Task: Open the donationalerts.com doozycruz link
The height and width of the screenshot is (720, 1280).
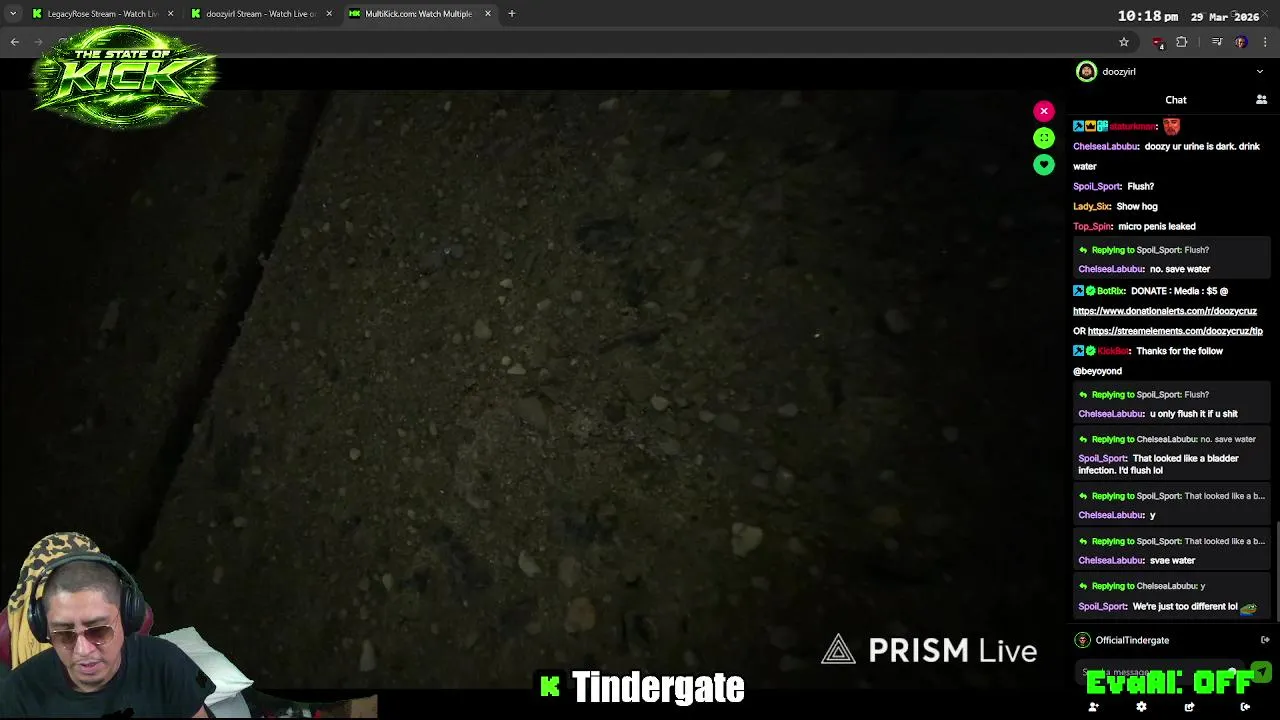Action: 1165,311
